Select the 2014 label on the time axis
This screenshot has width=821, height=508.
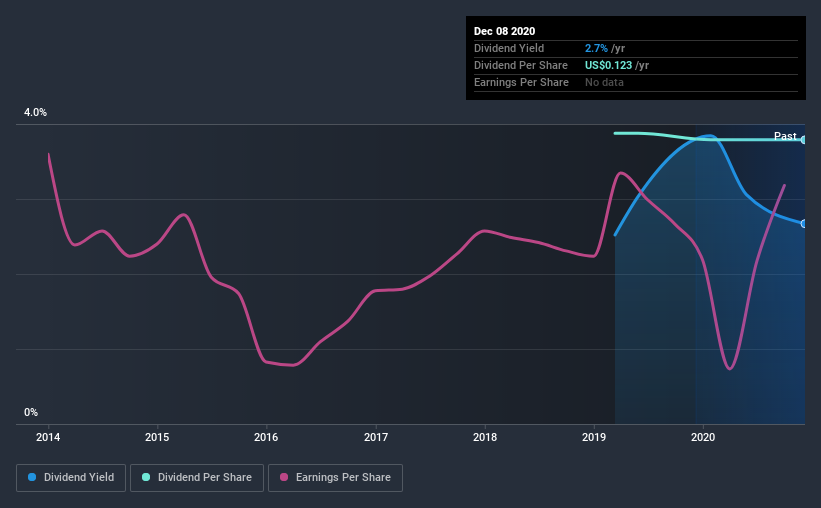48,437
